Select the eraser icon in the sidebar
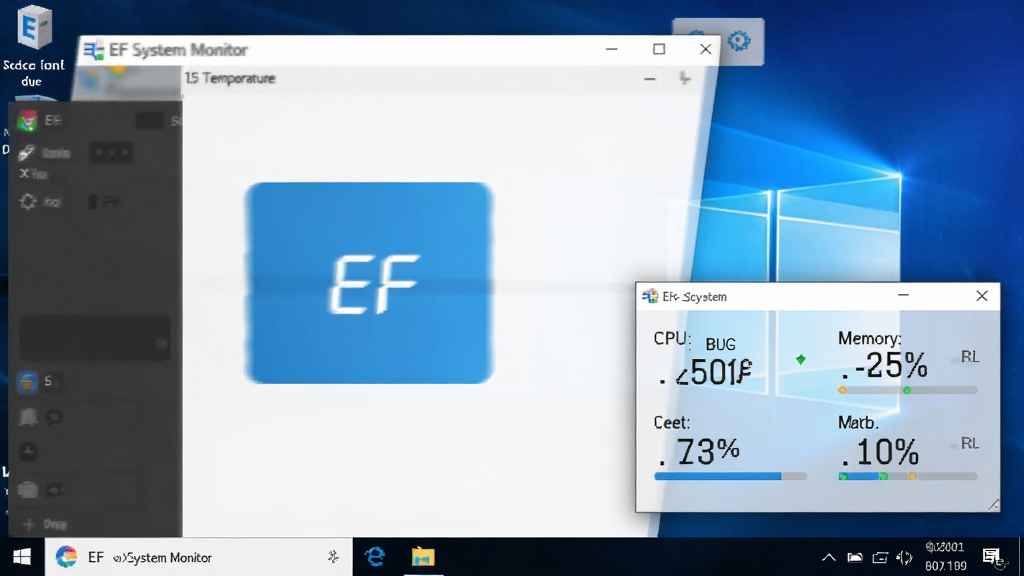 [x=26, y=153]
